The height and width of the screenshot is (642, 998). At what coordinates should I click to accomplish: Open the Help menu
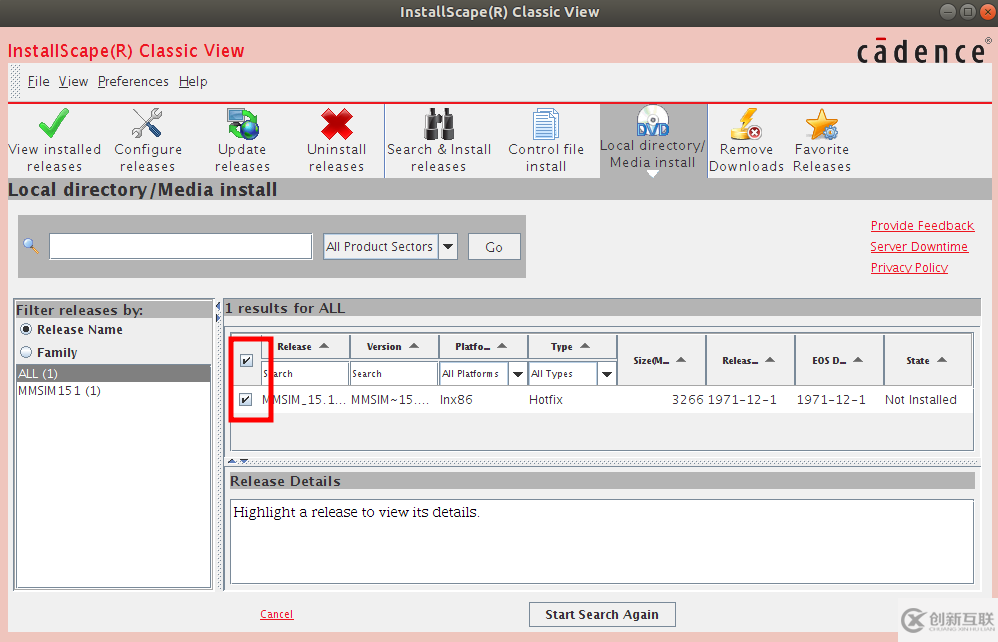coord(193,81)
